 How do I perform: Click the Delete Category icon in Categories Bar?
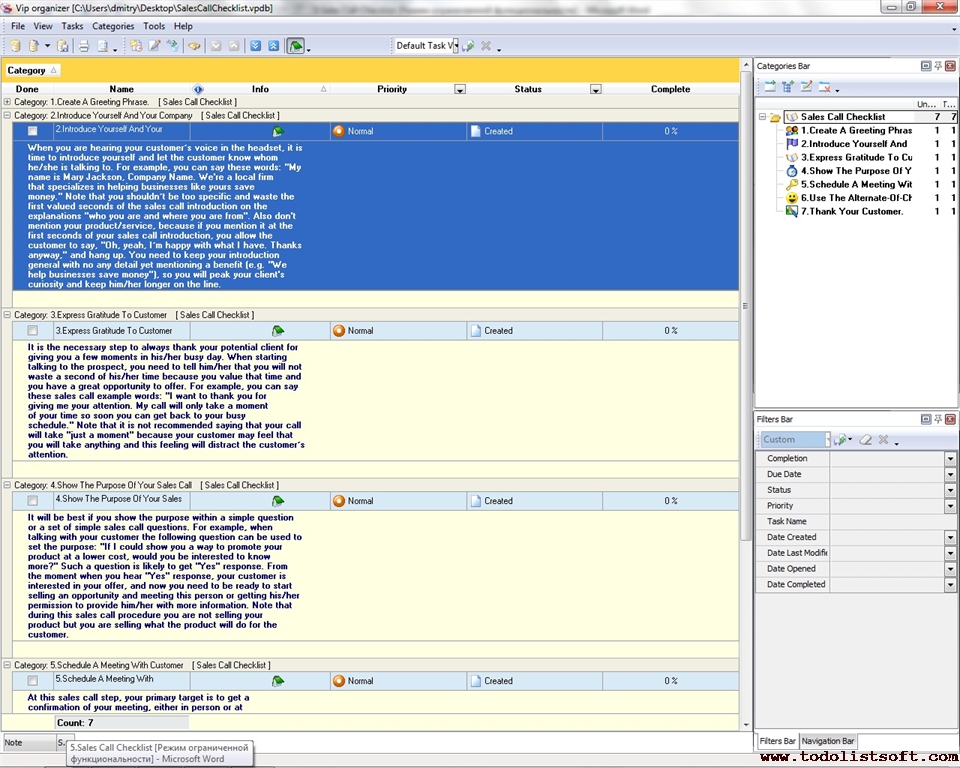[825, 87]
